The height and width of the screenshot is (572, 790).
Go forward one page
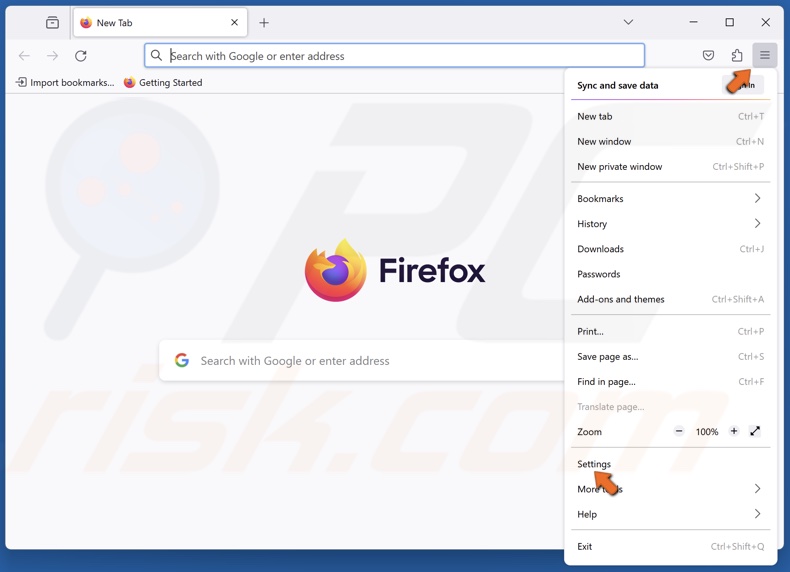[x=52, y=56]
